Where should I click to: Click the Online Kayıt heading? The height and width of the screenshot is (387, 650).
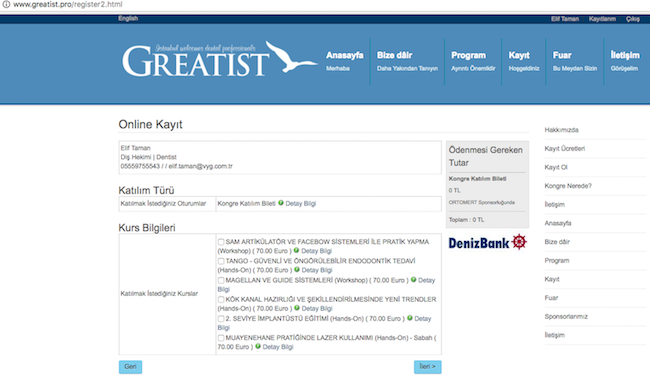pos(150,124)
